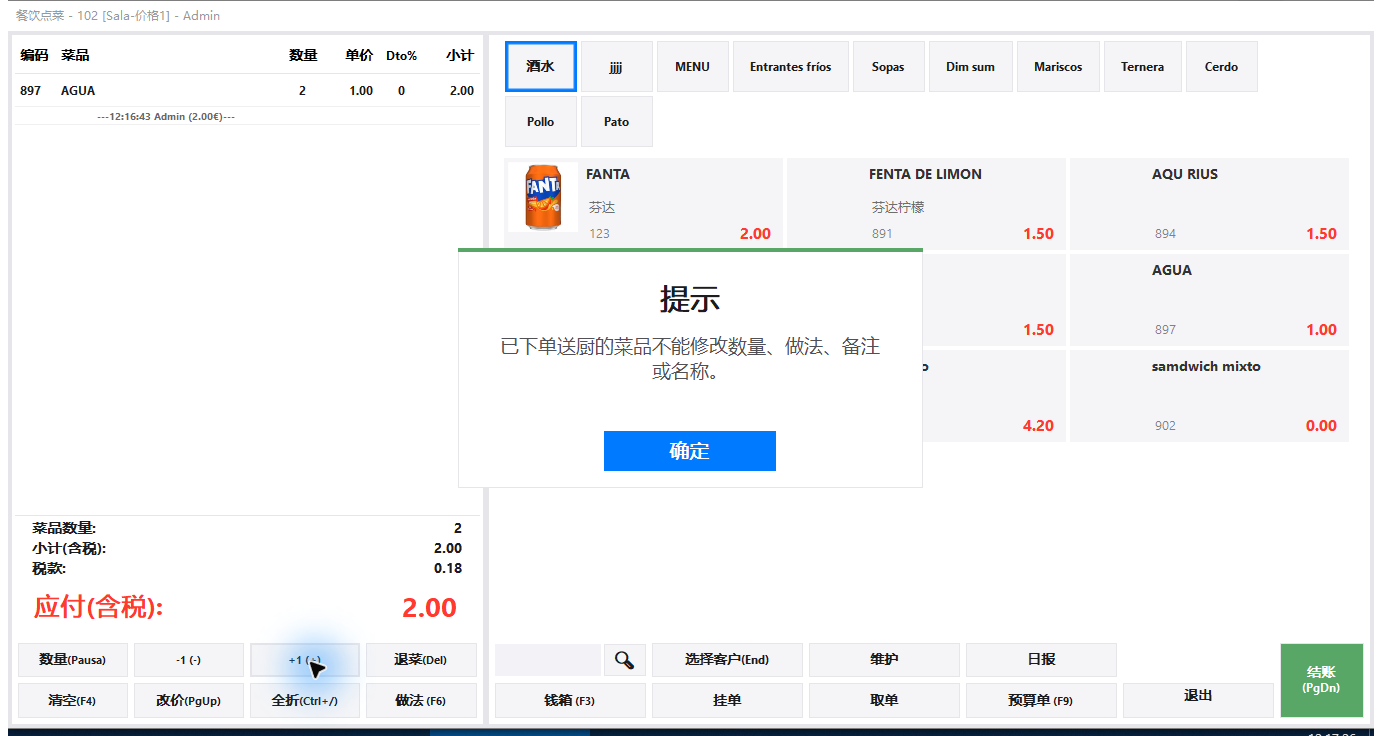Open the cash drawer with 钱箱 (F3)
The width and height of the screenshot is (1382, 736).
[570, 701]
